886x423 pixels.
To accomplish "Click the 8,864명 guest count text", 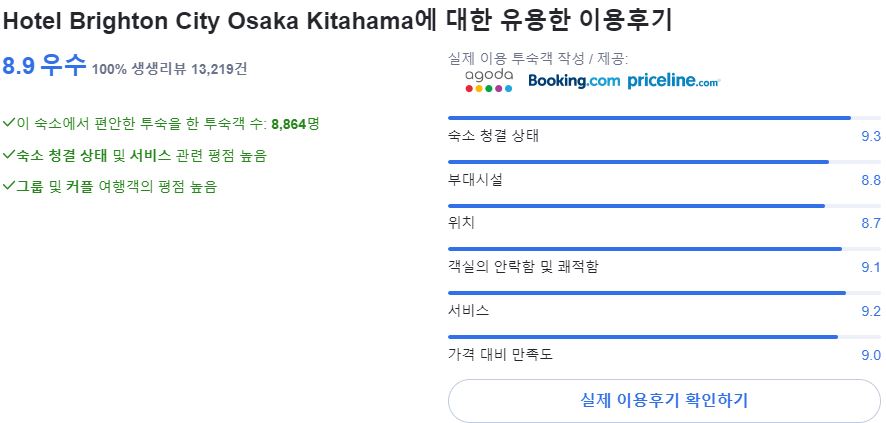I will tap(296, 123).
